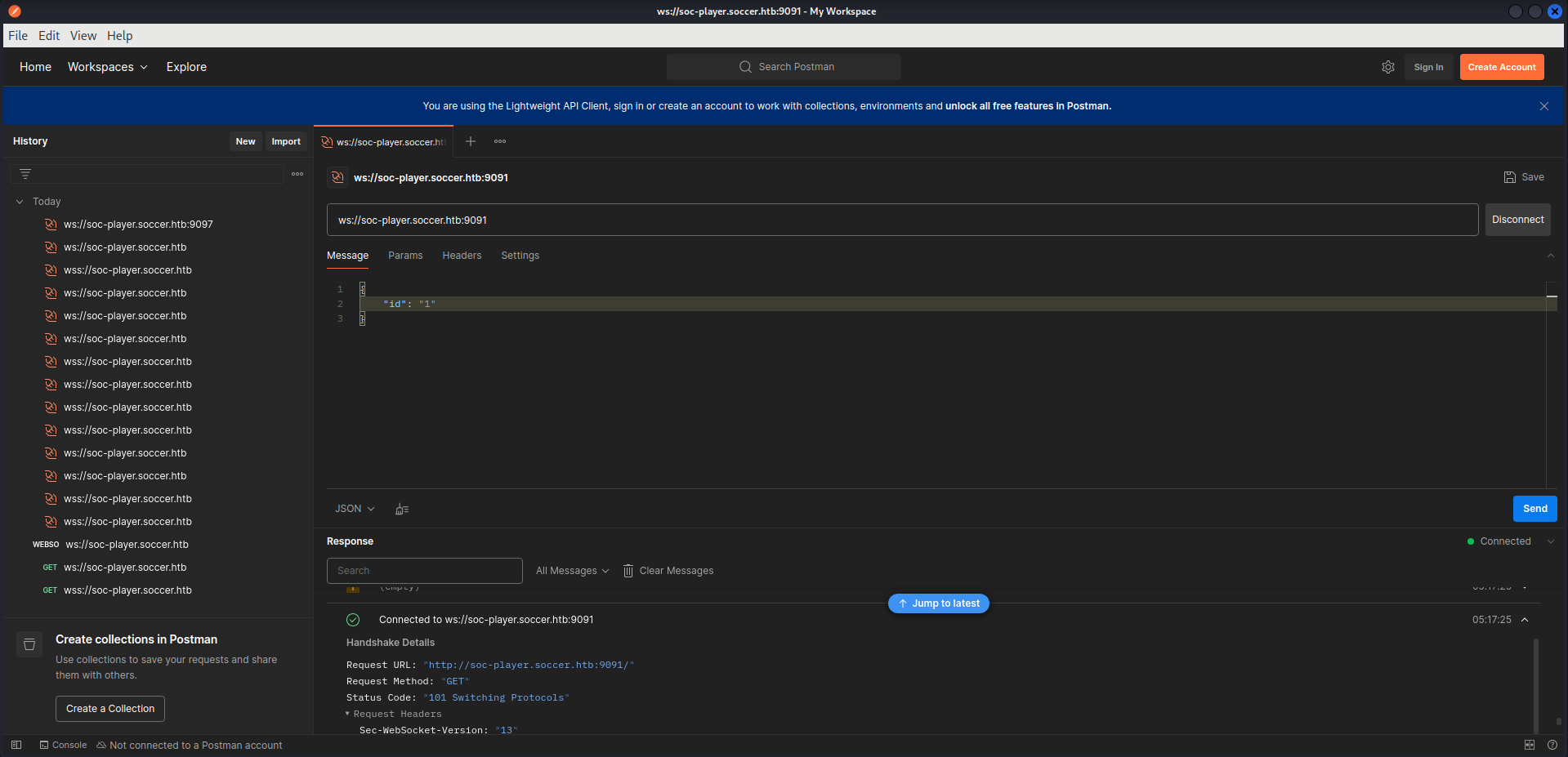Open the GET ws://soc-player.soccer.htb history entry
The height and width of the screenshot is (757, 1568).
click(125, 568)
